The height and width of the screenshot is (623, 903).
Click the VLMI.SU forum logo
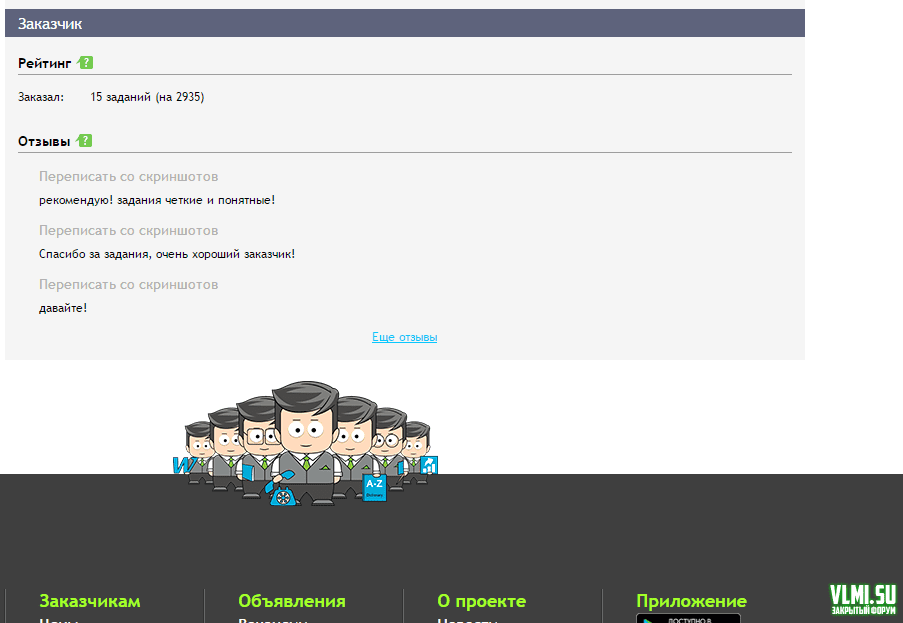pos(862,598)
